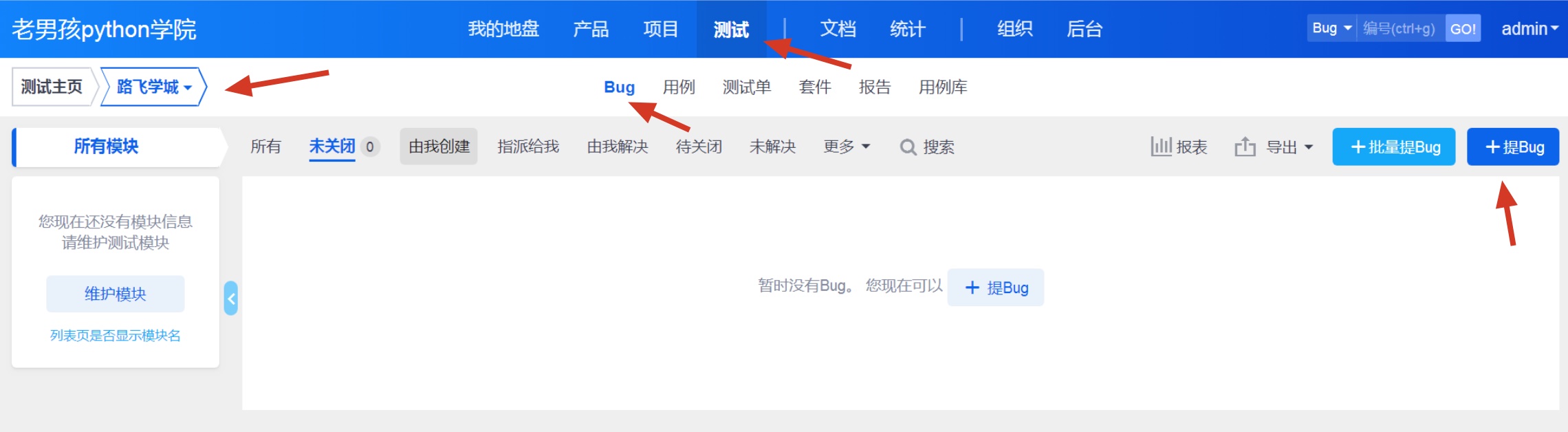Open the 项目 main menu
The width and height of the screenshot is (1568, 432).
(x=661, y=29)
